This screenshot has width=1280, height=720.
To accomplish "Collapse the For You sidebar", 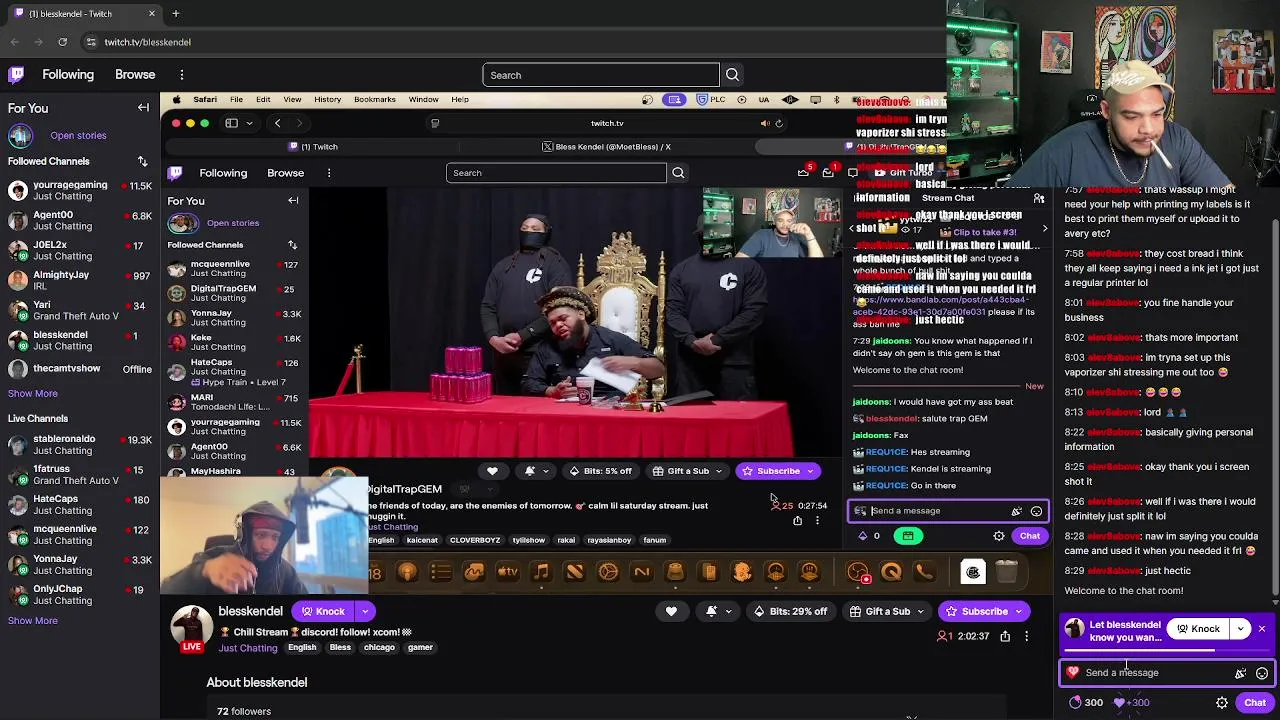I will pos(143,108).
